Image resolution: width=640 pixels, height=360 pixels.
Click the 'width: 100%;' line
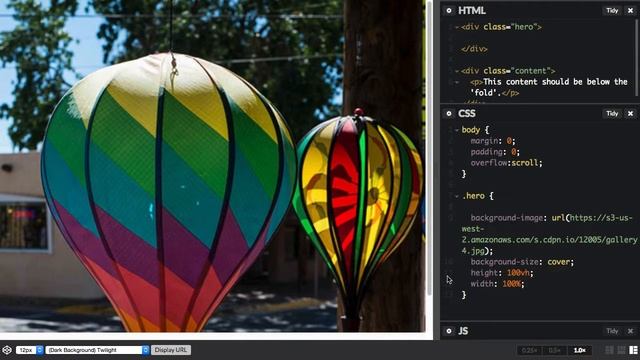pos(497,284)
